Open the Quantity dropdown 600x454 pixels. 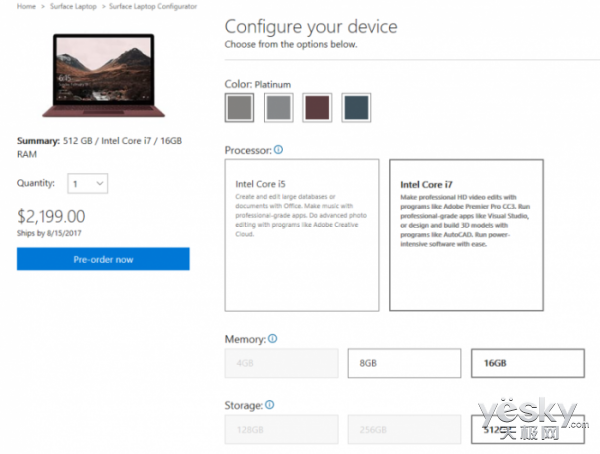88,183
